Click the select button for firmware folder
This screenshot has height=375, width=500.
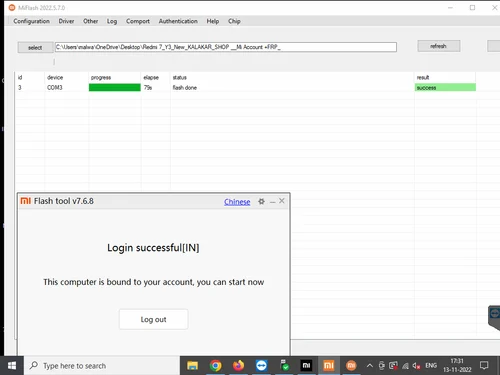pos(35,47)
